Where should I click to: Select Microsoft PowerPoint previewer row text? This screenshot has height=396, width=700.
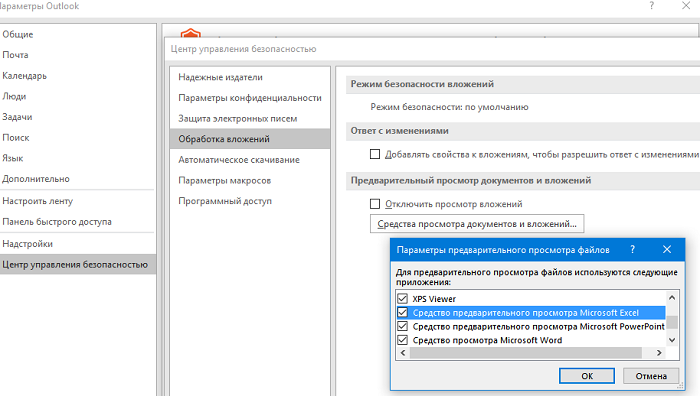(x=538, y=326)
